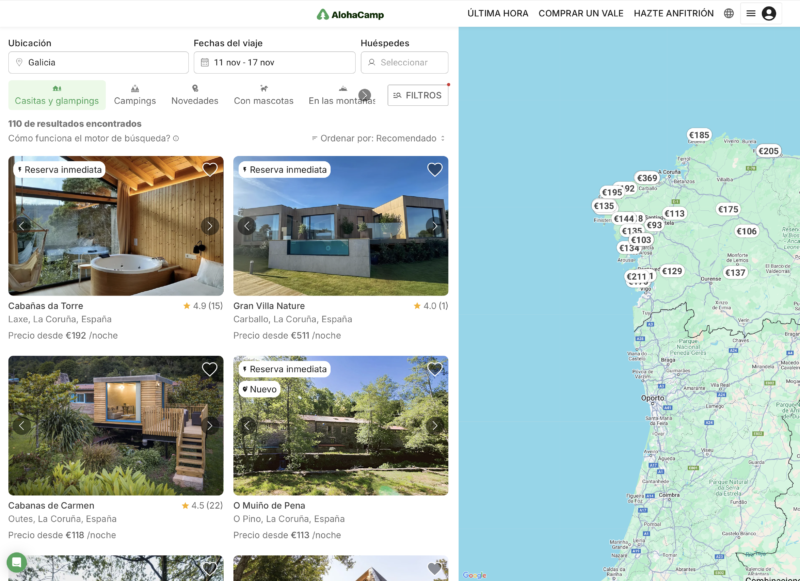
Task: Click the FILTROS button
Action: [417, 95]
